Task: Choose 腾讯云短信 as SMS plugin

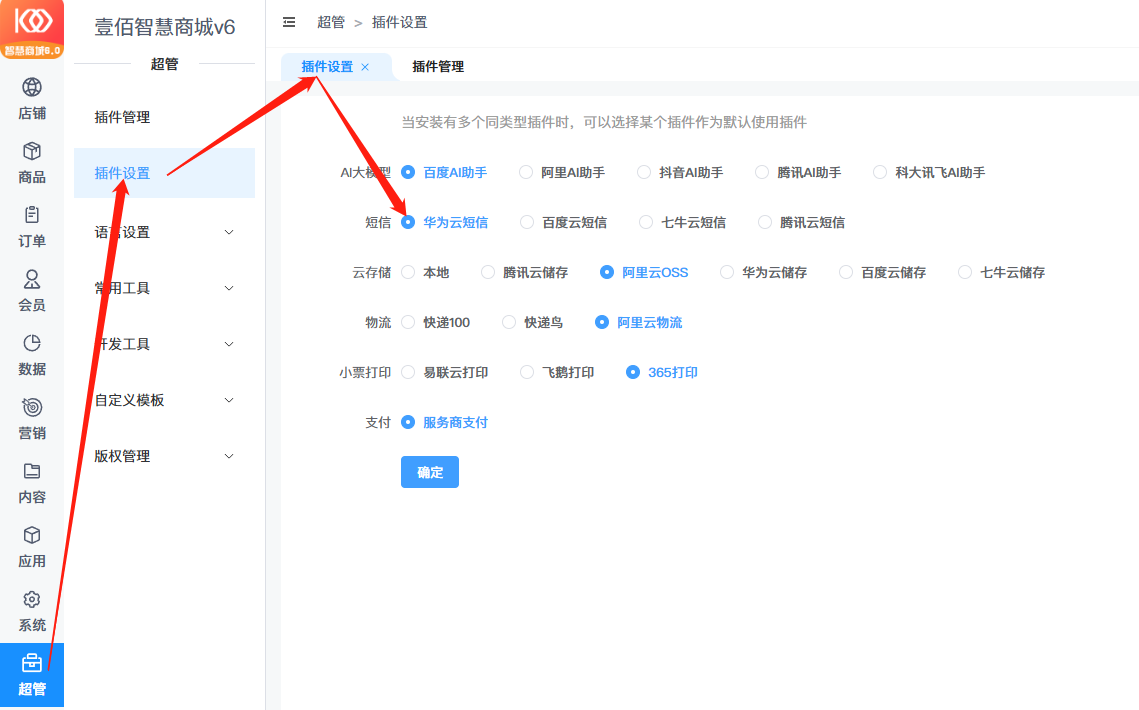Action: click(765, 222)
